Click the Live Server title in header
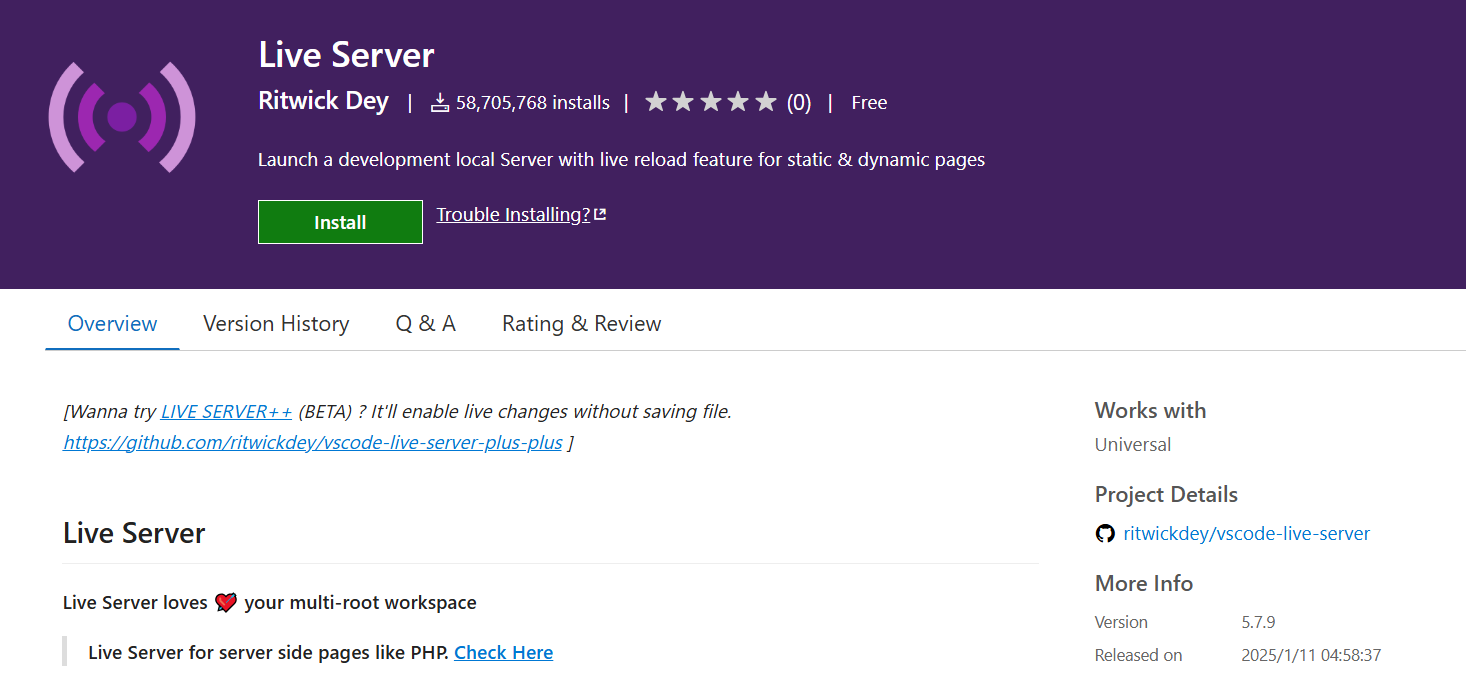The height and width of the screenshot is (674, 1466). click(x=346, y=54)
